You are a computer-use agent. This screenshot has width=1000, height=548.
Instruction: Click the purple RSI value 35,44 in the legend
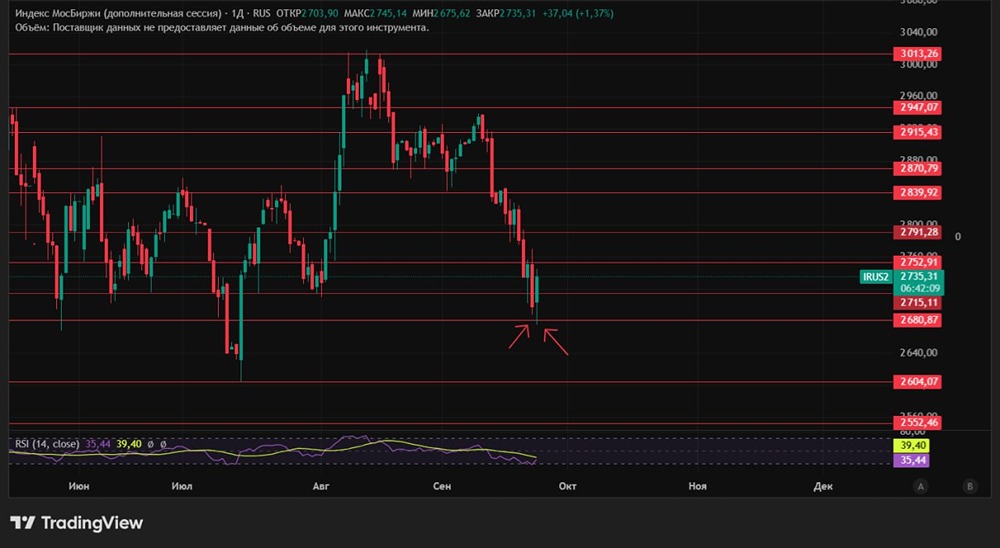click(98, 444)
